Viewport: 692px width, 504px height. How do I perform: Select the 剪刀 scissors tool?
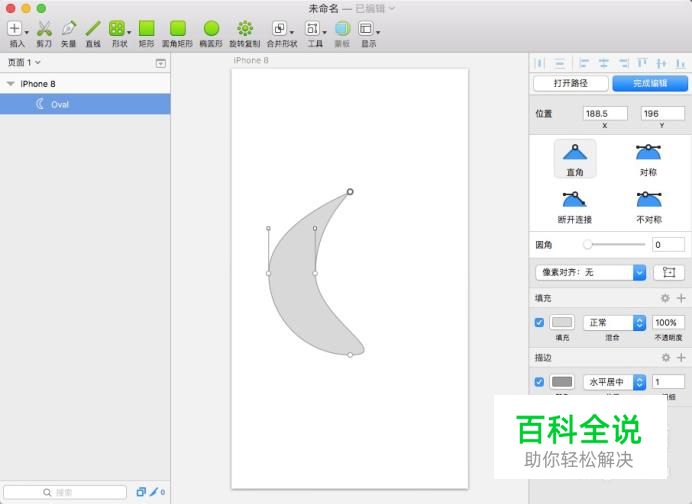pyautogui.click(x=44, y=29)
